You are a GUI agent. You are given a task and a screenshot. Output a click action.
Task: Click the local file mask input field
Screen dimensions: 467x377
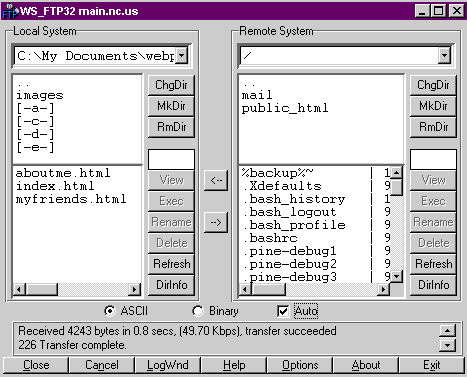coord(171,159)
